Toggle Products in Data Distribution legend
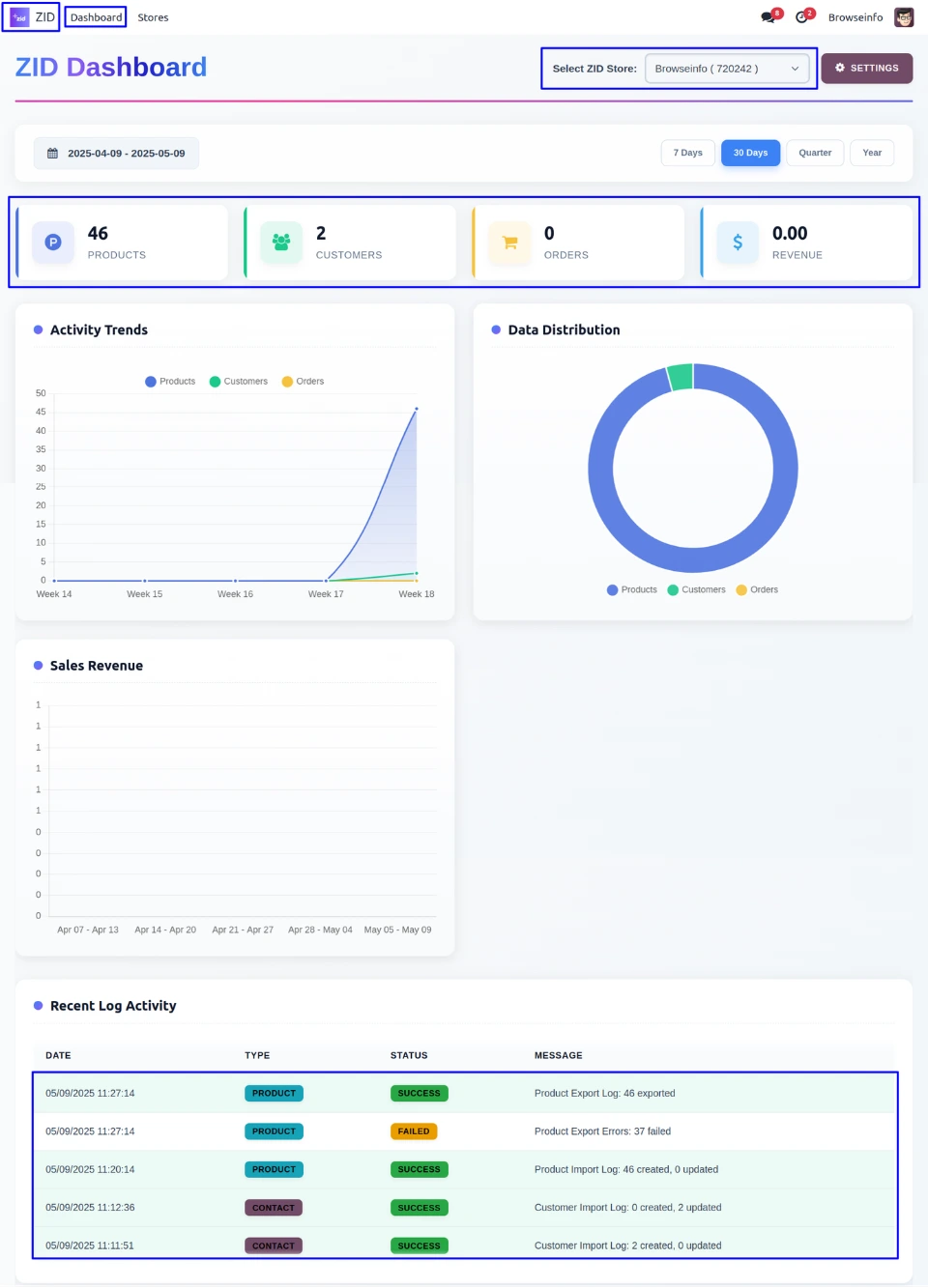Screen dimensions: 928x1288 click(632, 589)
